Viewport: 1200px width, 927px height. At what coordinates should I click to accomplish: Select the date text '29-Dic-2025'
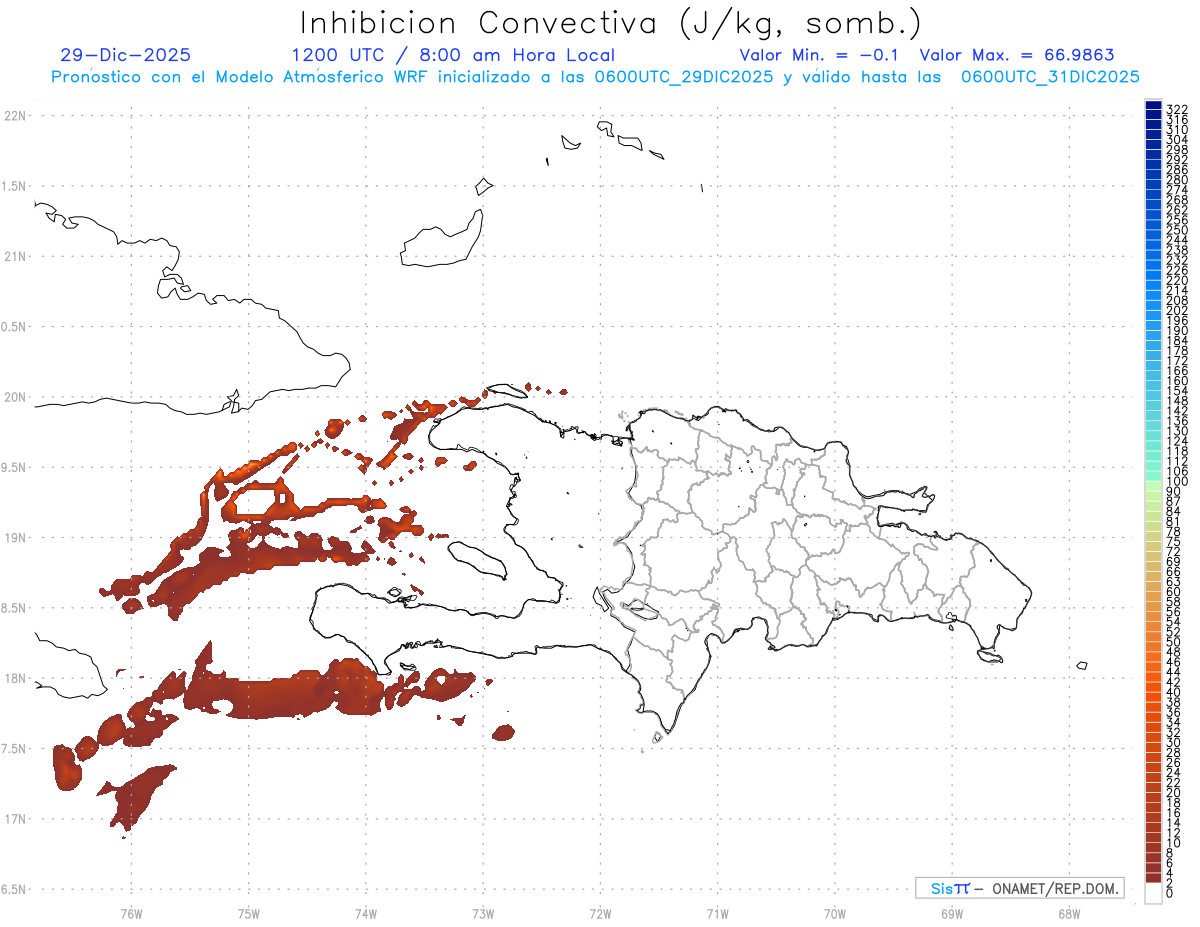click(125, 55)
